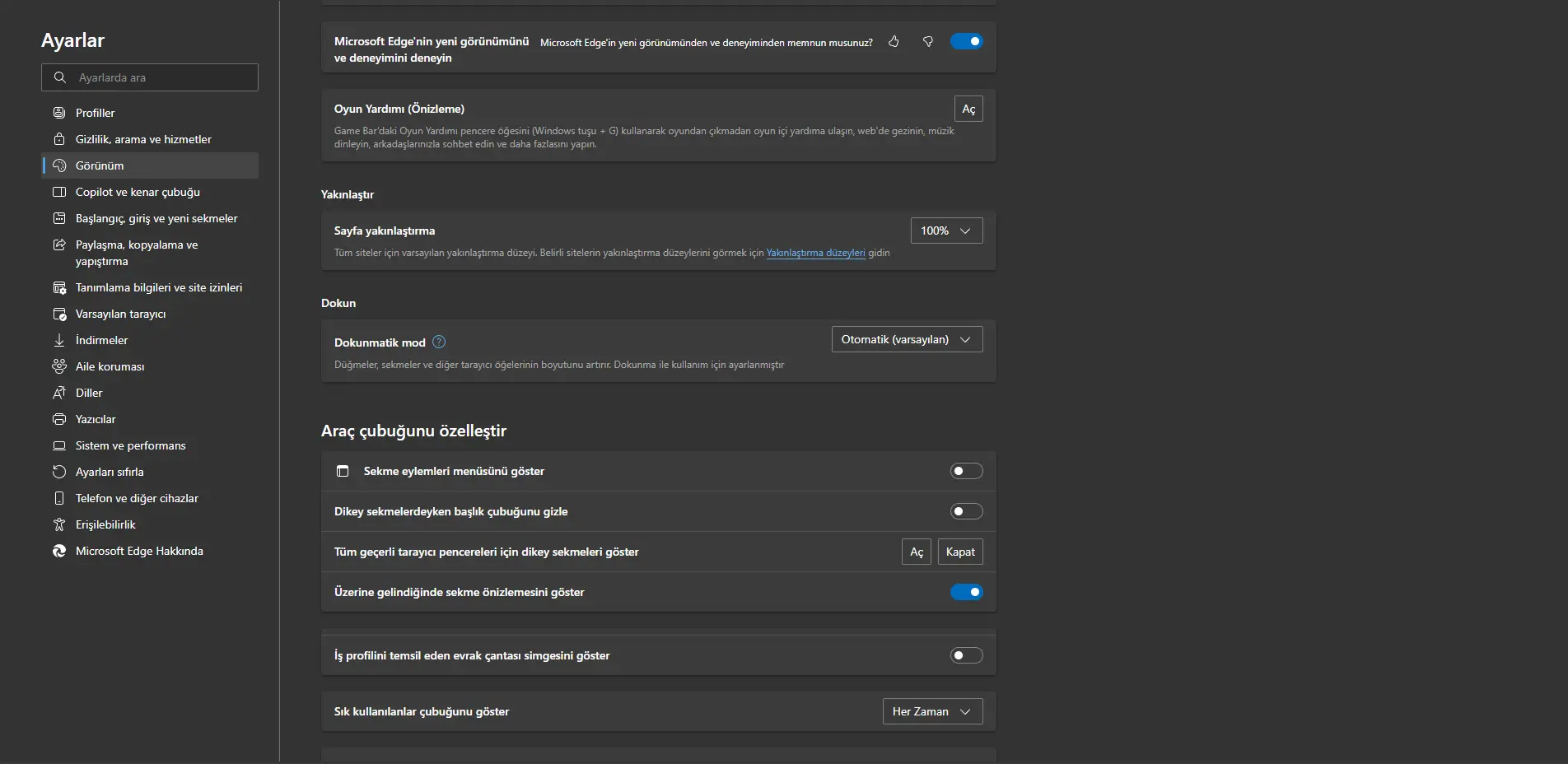Turn off Üzerine gelindiğinde sekme önizlemesini göster
The width and height of the screenshot is (1568, 764).
[x=967, y=592]
